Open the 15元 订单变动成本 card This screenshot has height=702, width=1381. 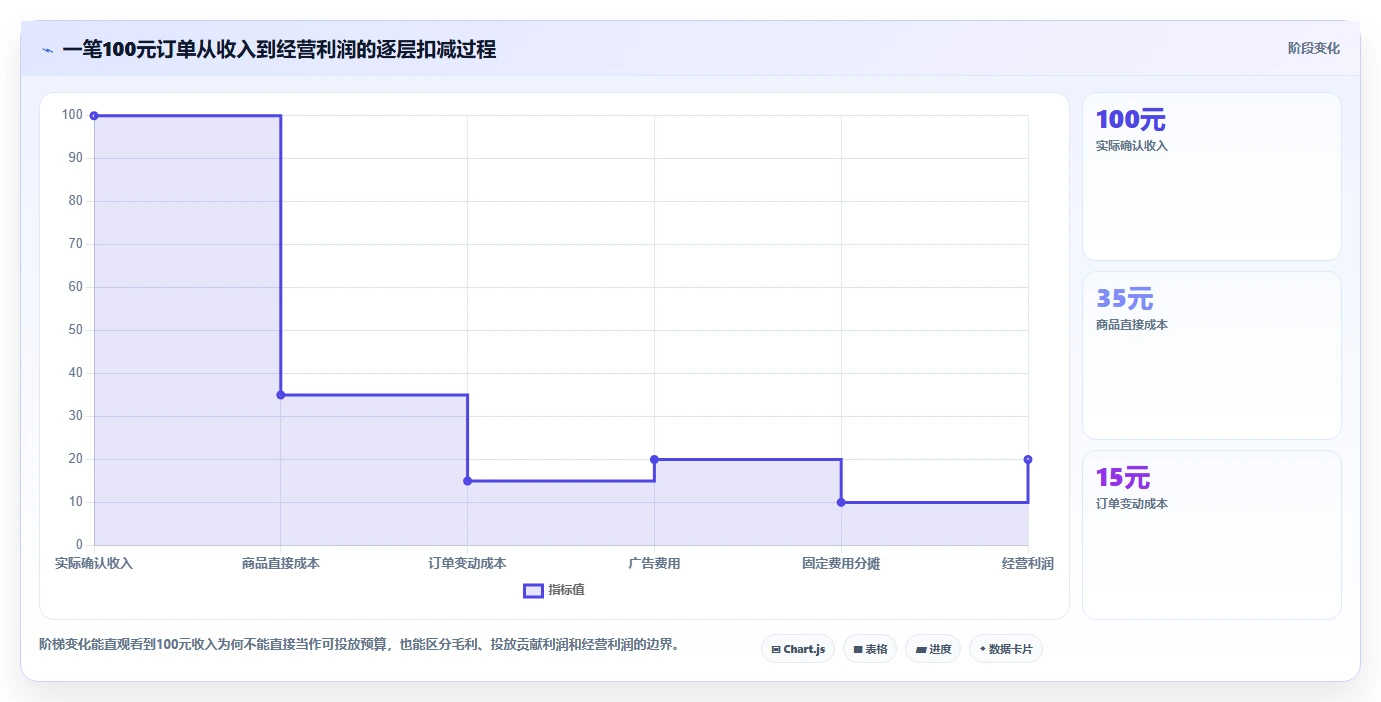pyautogui.click(x=1211, y=535)
